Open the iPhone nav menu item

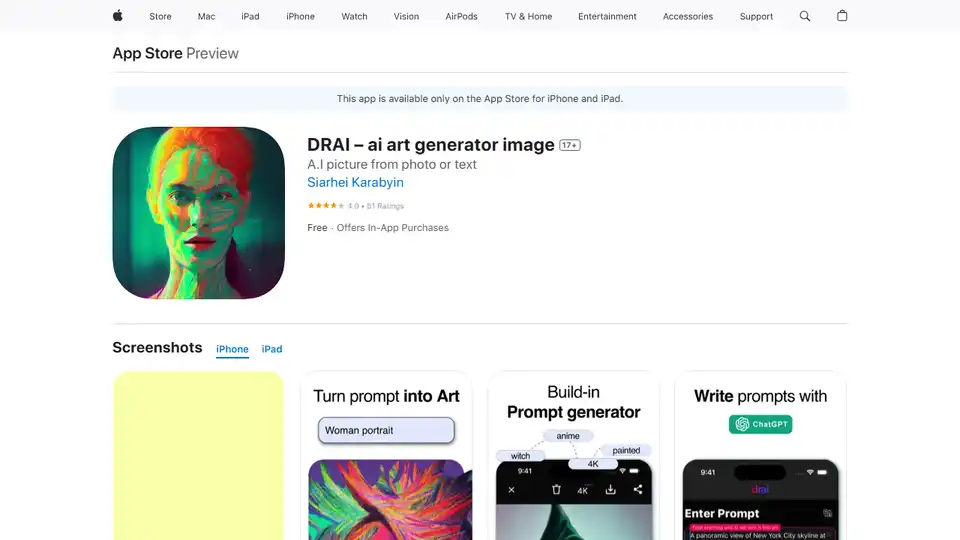click(301, 17)
